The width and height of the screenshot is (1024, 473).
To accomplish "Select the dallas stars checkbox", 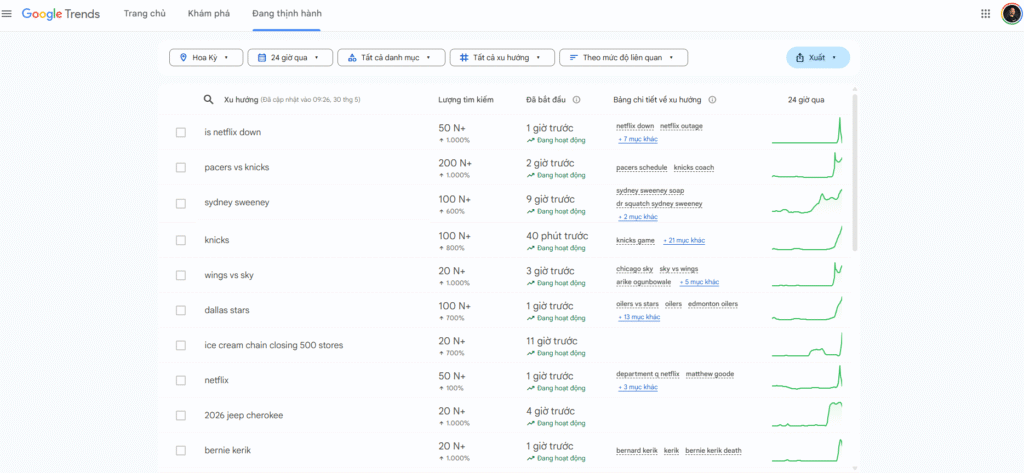I will (x=181, y=311).
